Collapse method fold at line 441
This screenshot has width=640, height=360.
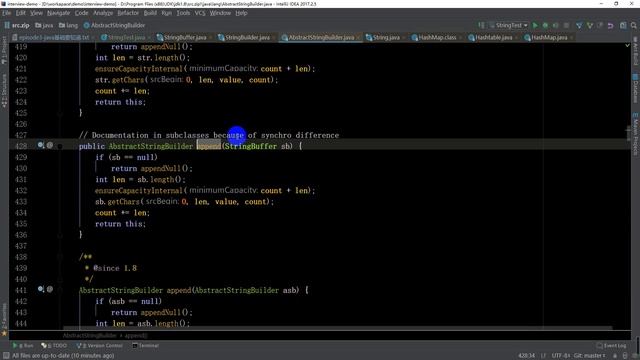pyautogui.click(x=60, y=290)
